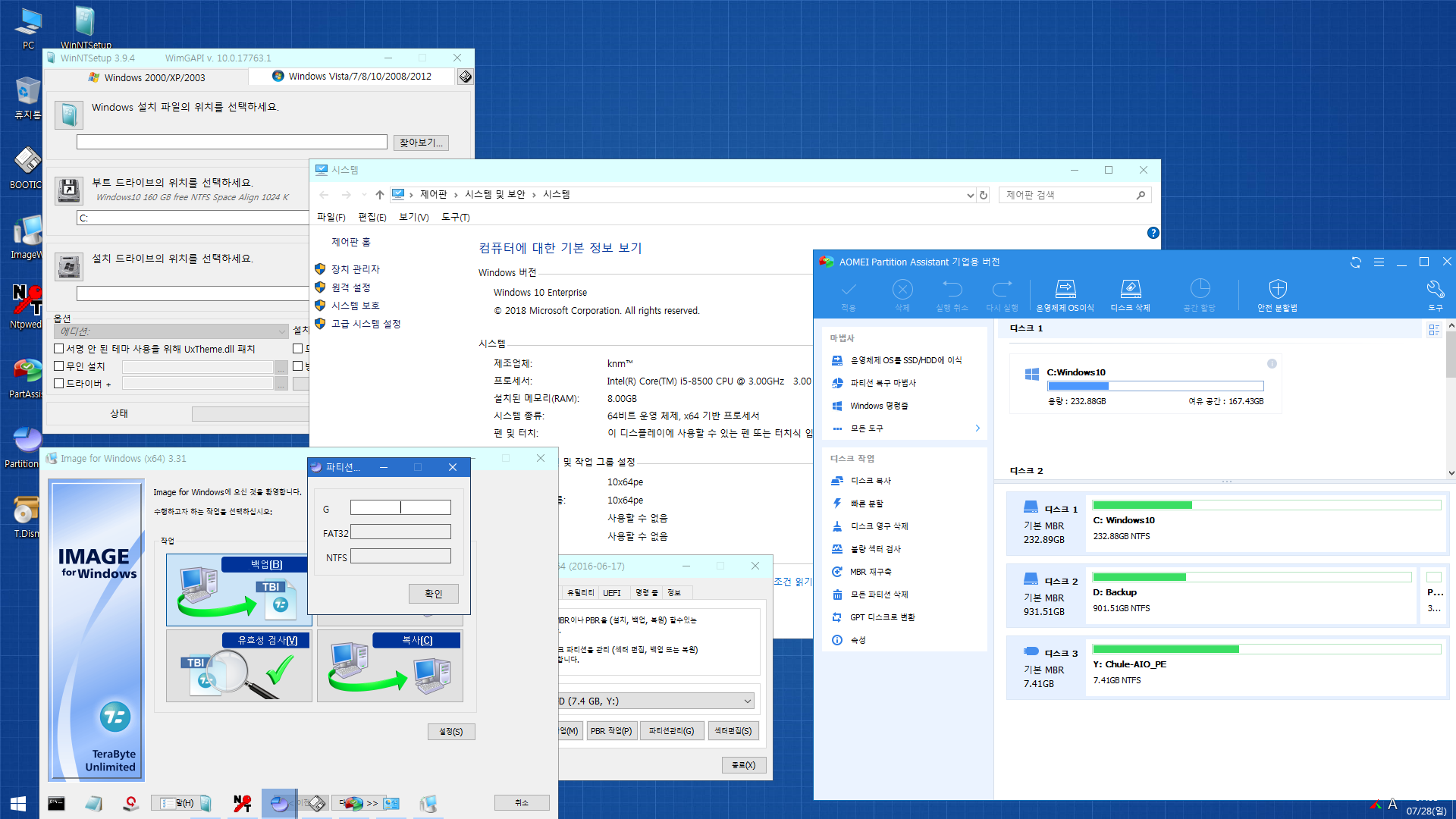The height and width of the screenshot is (819, 1456).
Task: Click the 운영체제 OS이식 toolbar icon in AOMEI
Action: click(x=1065, y=295)
